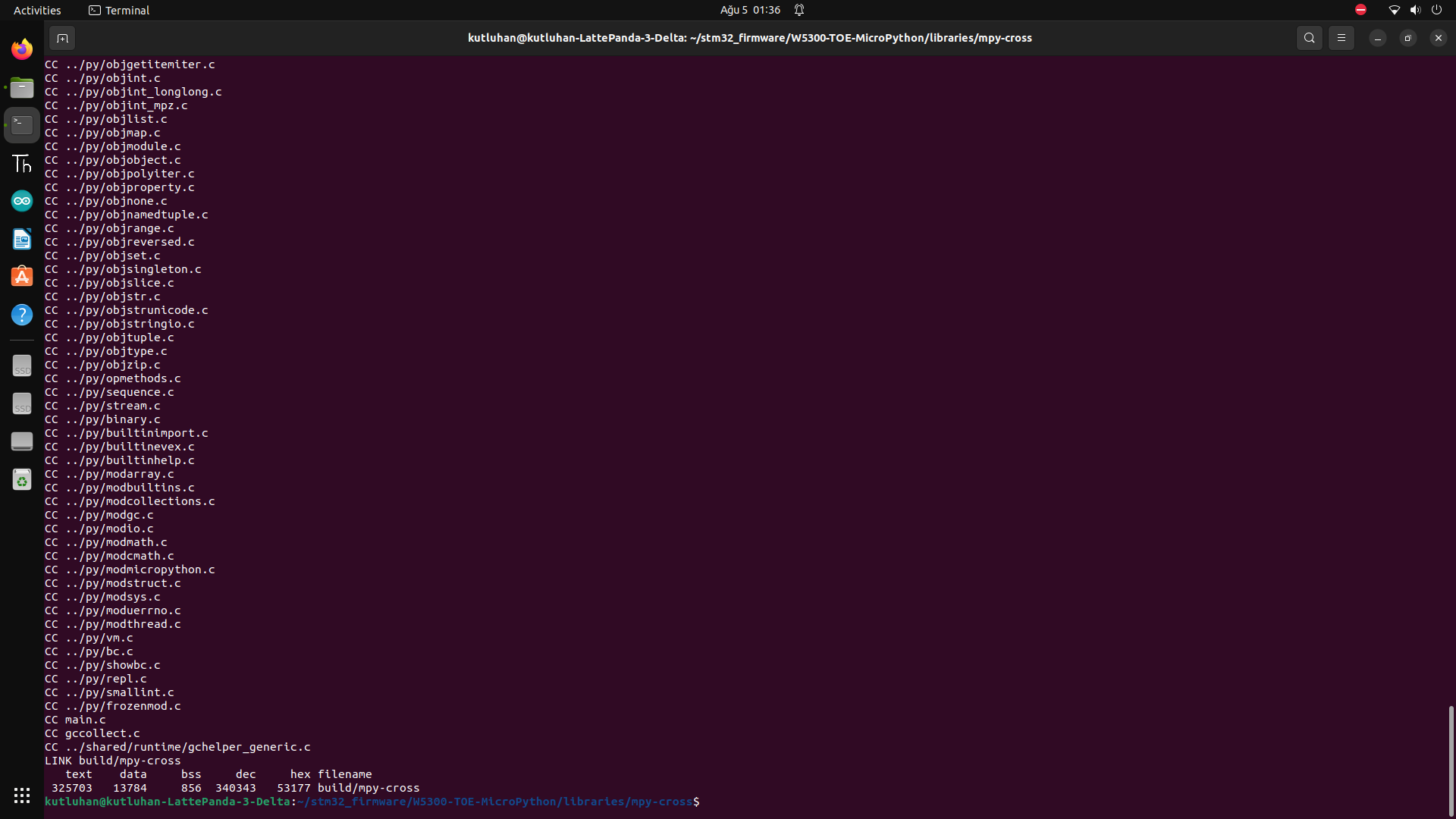Mount the first SSD drive from the dock
The height and width of the screenshot is (819, 1456).
pyautogui.click(x=21, y=366)
